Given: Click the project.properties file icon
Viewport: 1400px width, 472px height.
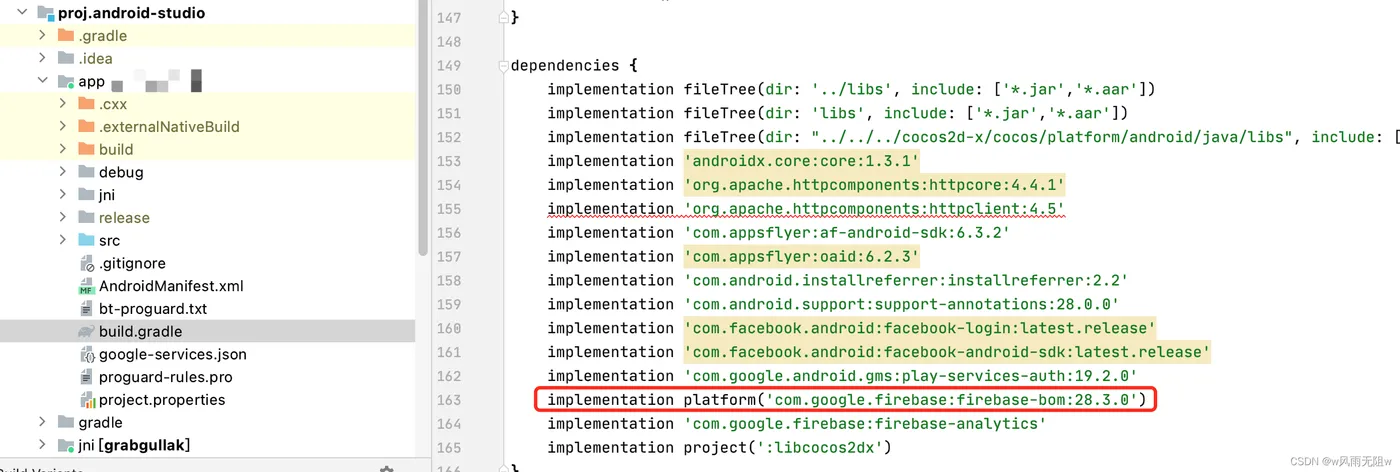Looking at the screenshot, I should [x=87, y=400].
